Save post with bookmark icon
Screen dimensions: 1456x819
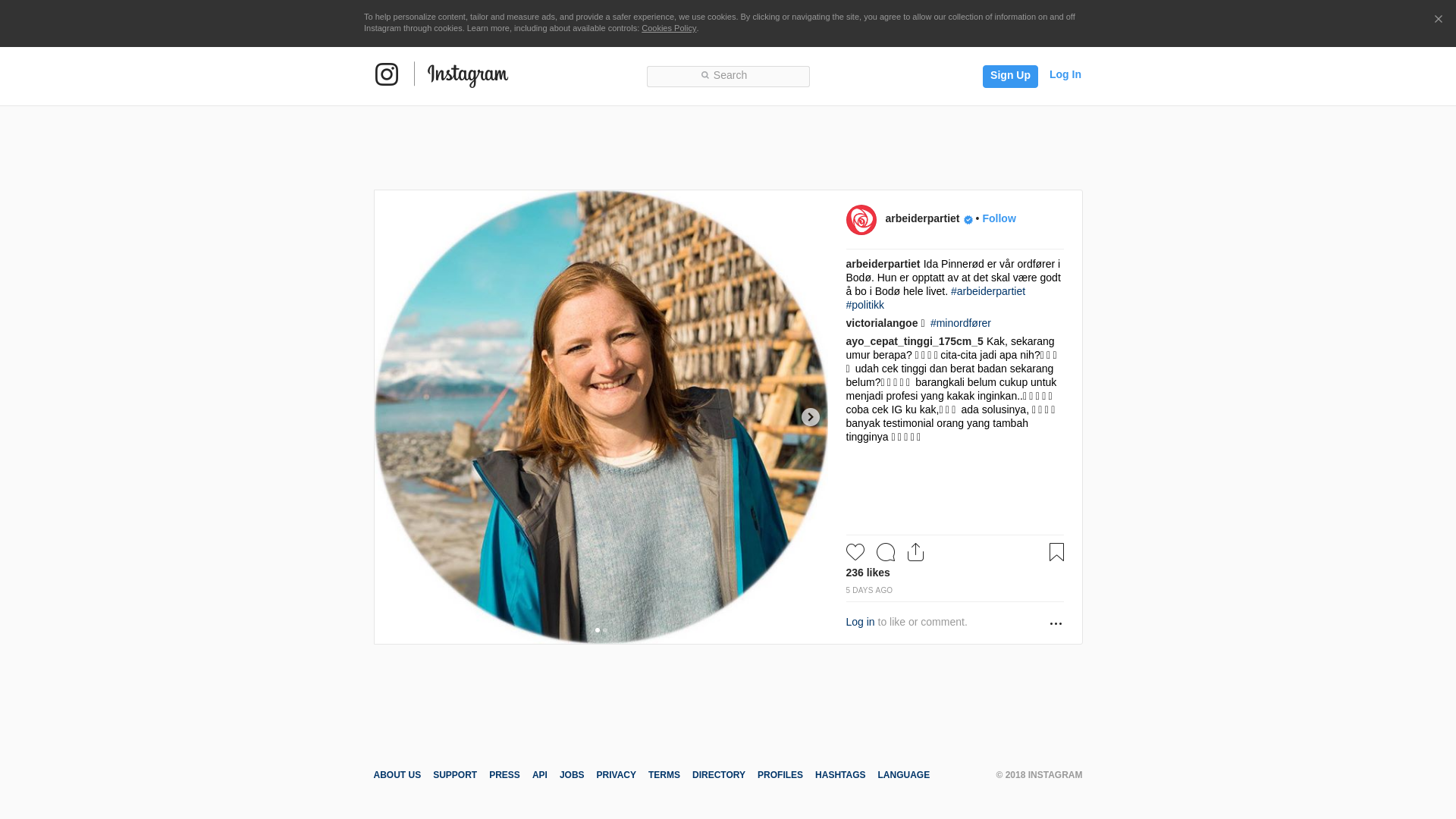(1056, 552)
